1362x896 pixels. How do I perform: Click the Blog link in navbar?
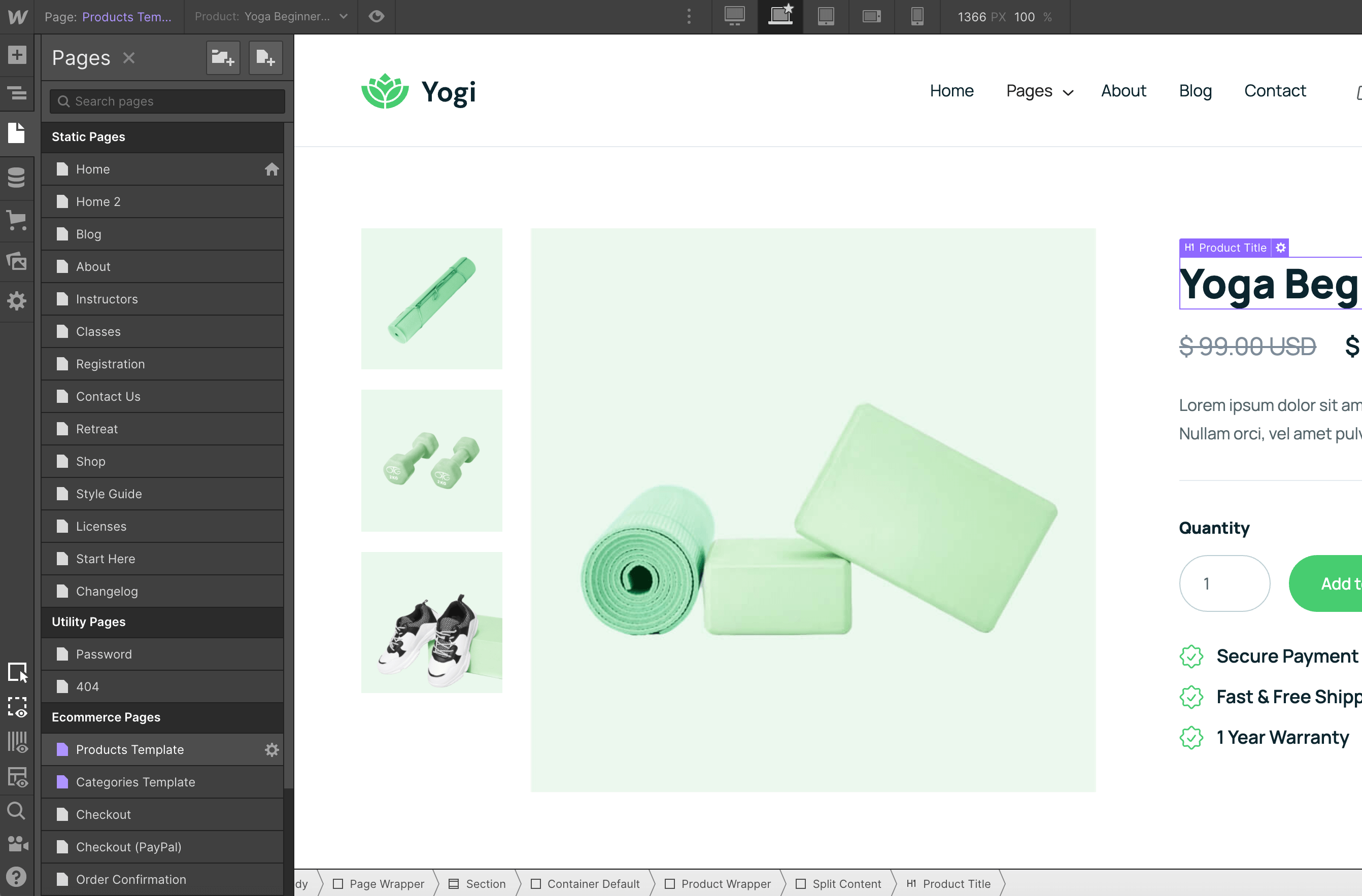(1195, 91)
